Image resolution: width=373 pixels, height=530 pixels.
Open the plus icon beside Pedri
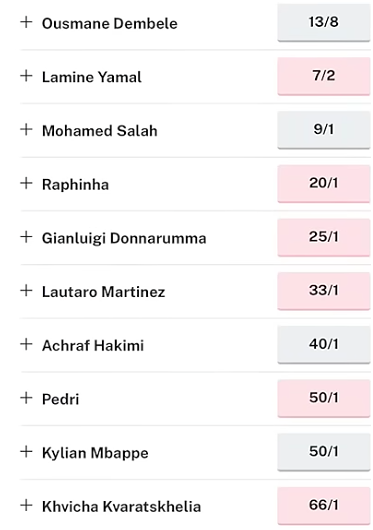pos(26,398)
